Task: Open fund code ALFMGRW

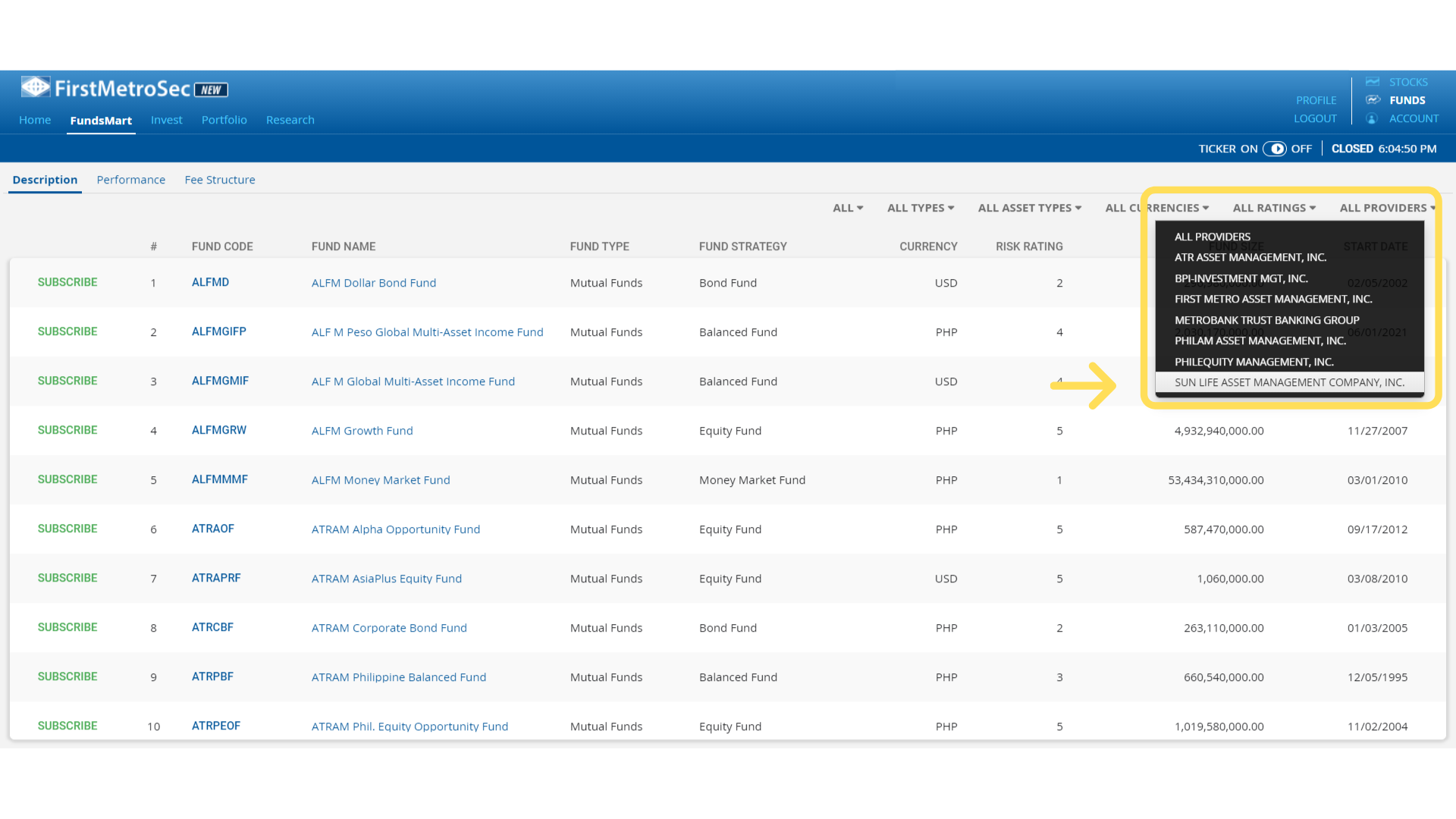Action: pos(218,430)
